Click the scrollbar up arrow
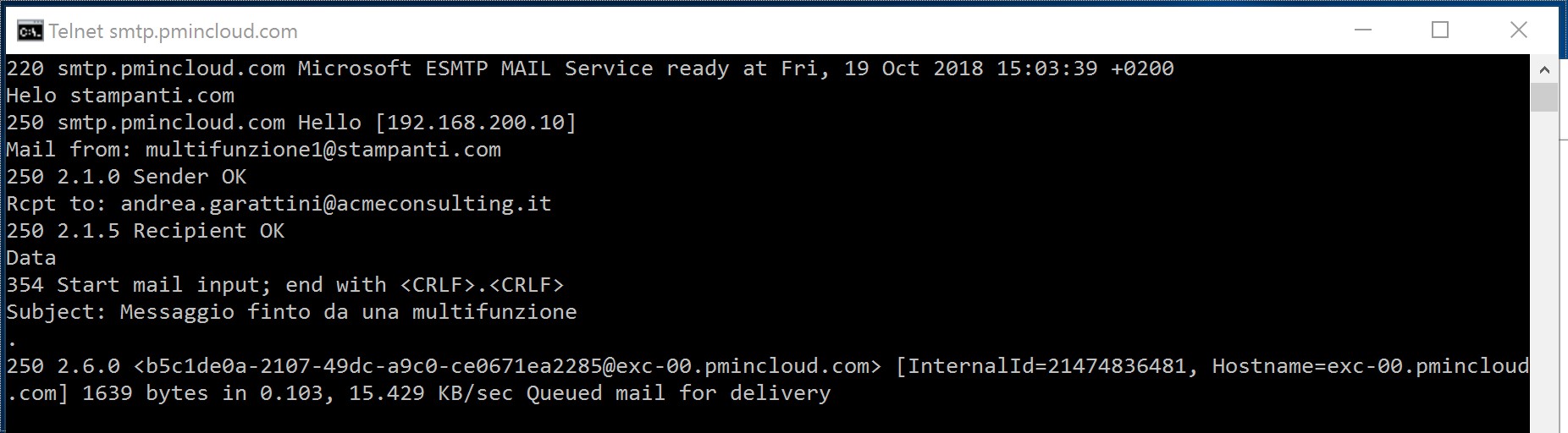This screenshot has height=433, width=1568. 1544,69
